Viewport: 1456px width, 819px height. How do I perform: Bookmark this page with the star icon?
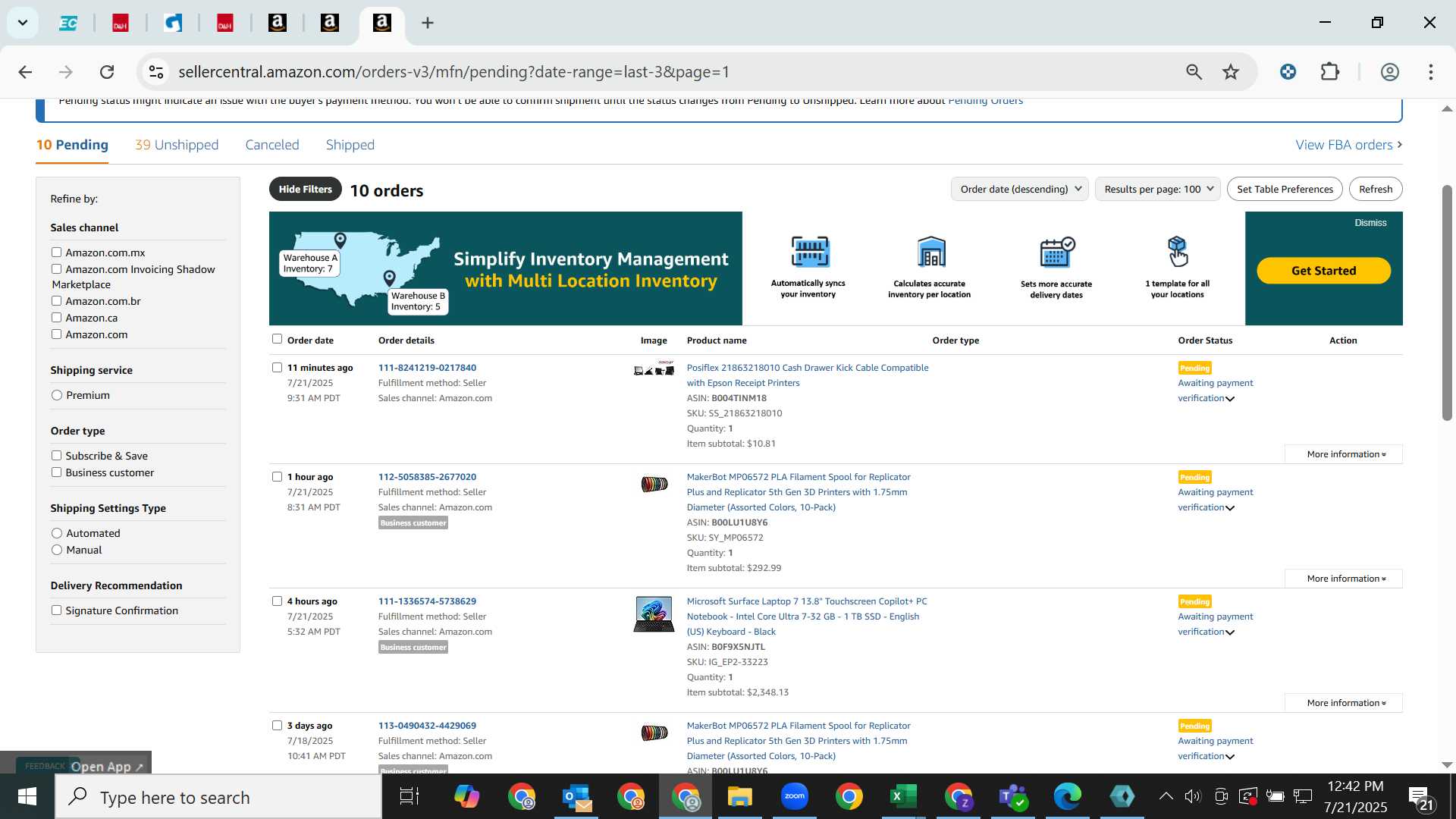(x=1231, y=72)
